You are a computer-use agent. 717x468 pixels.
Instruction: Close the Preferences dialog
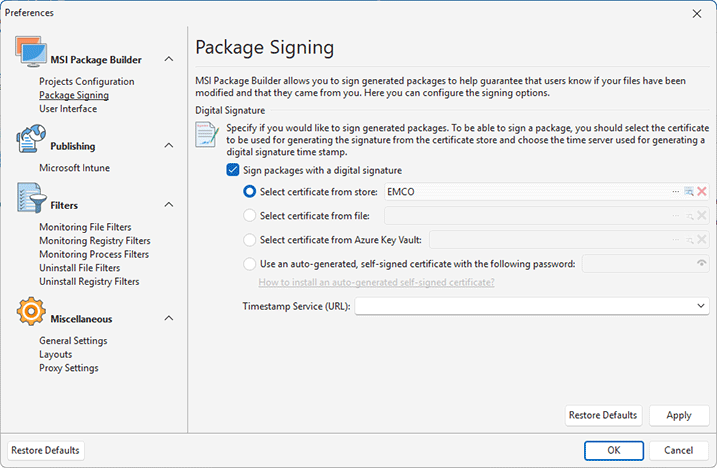[696, 14]
